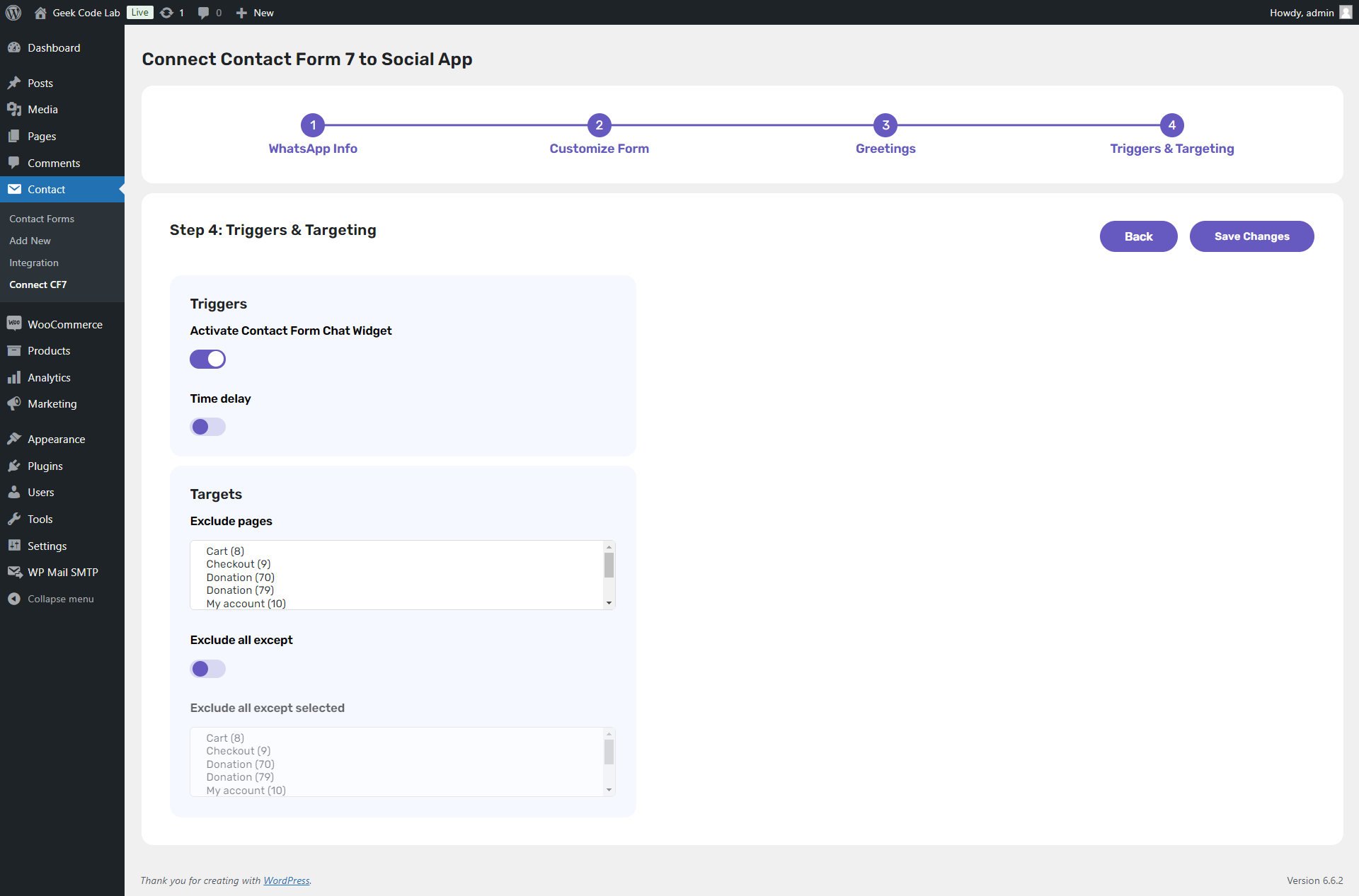Select My account (10) in Exclude pages list

[246, 604]
